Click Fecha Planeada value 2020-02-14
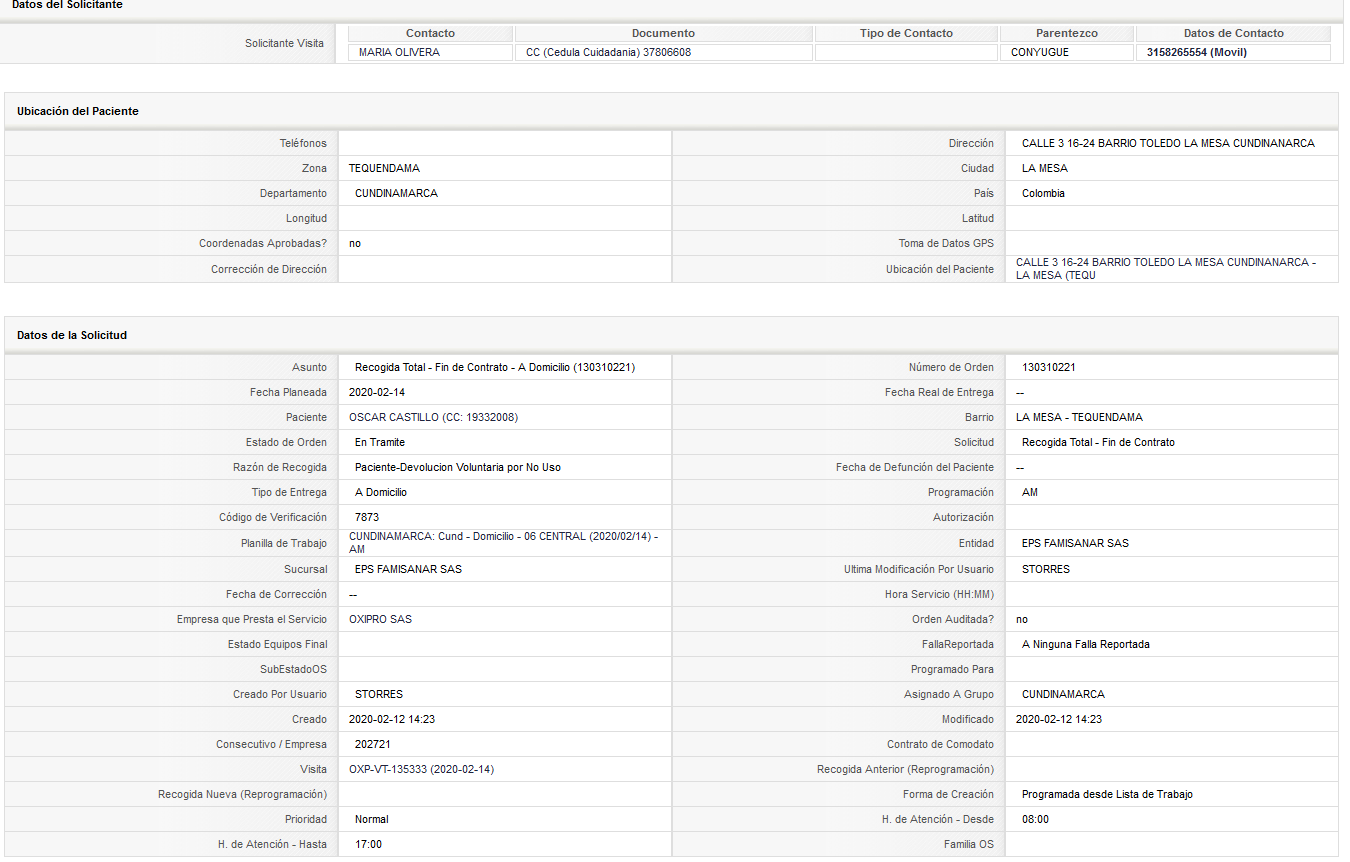The image size is (1350, 862). point(379,392)
